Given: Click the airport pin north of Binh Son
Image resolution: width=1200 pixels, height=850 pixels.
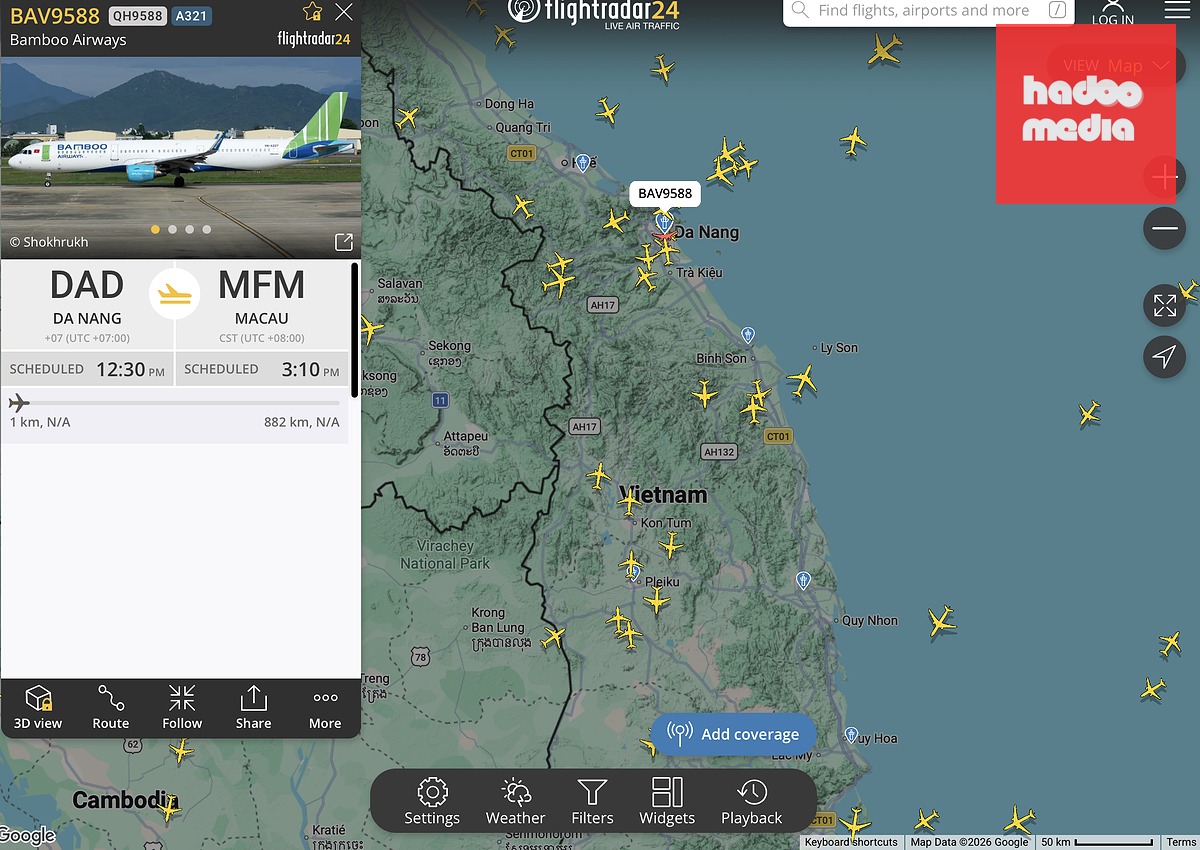Looking at the screenshot, I should coord(747,335).
